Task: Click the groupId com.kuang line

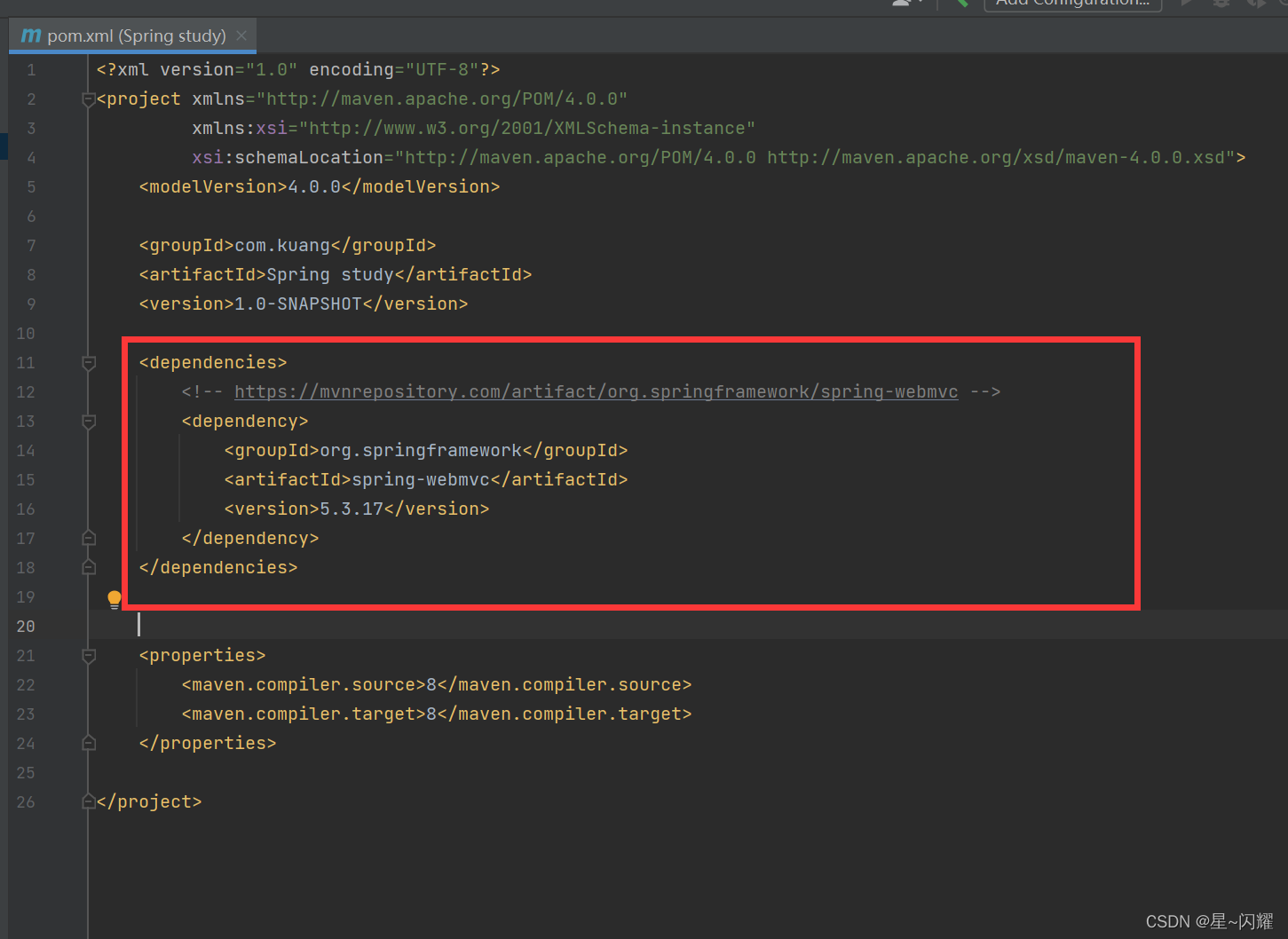Action: (x=288, y=245)
